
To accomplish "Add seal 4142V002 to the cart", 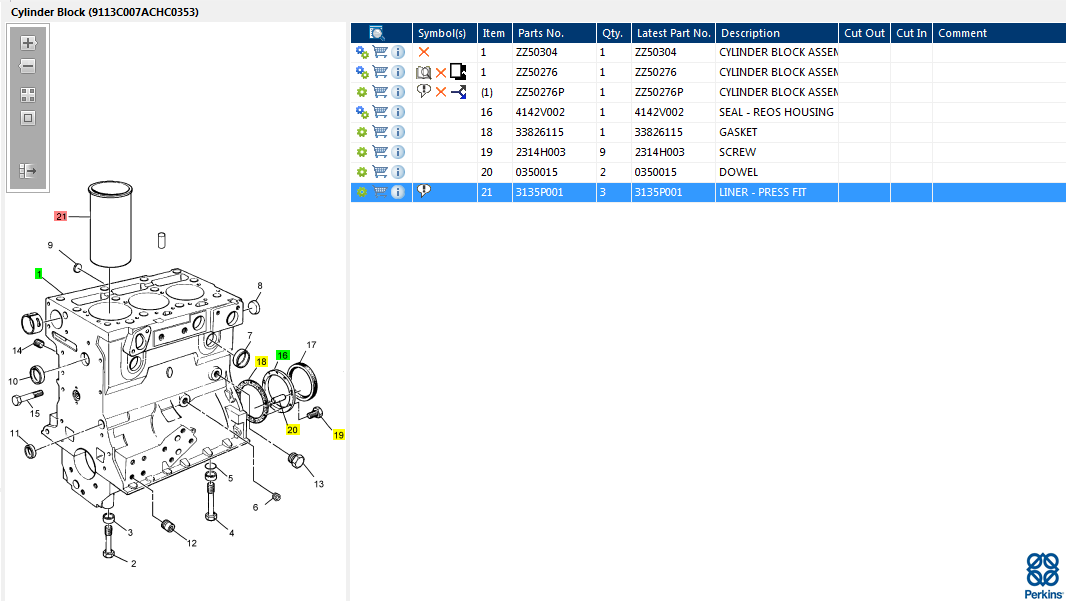I will click(x=380, y=111).
